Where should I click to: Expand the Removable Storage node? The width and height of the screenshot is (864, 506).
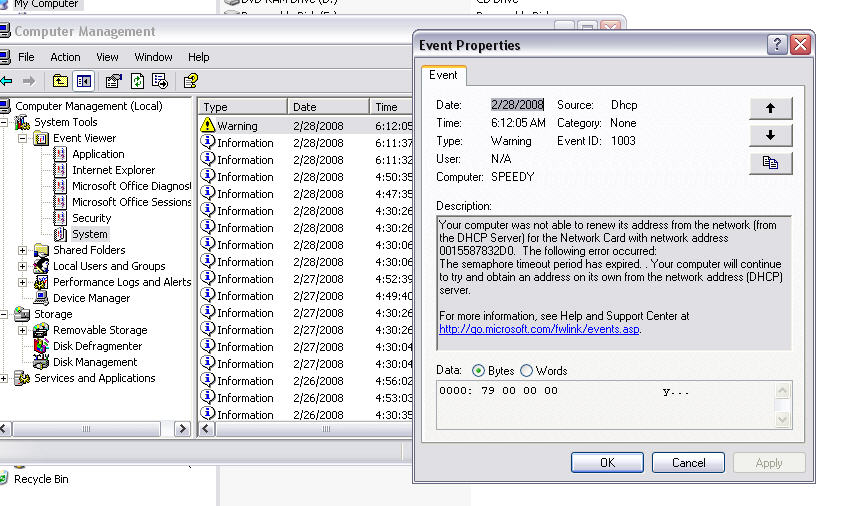pyautogui.click(x=23, y=330)
